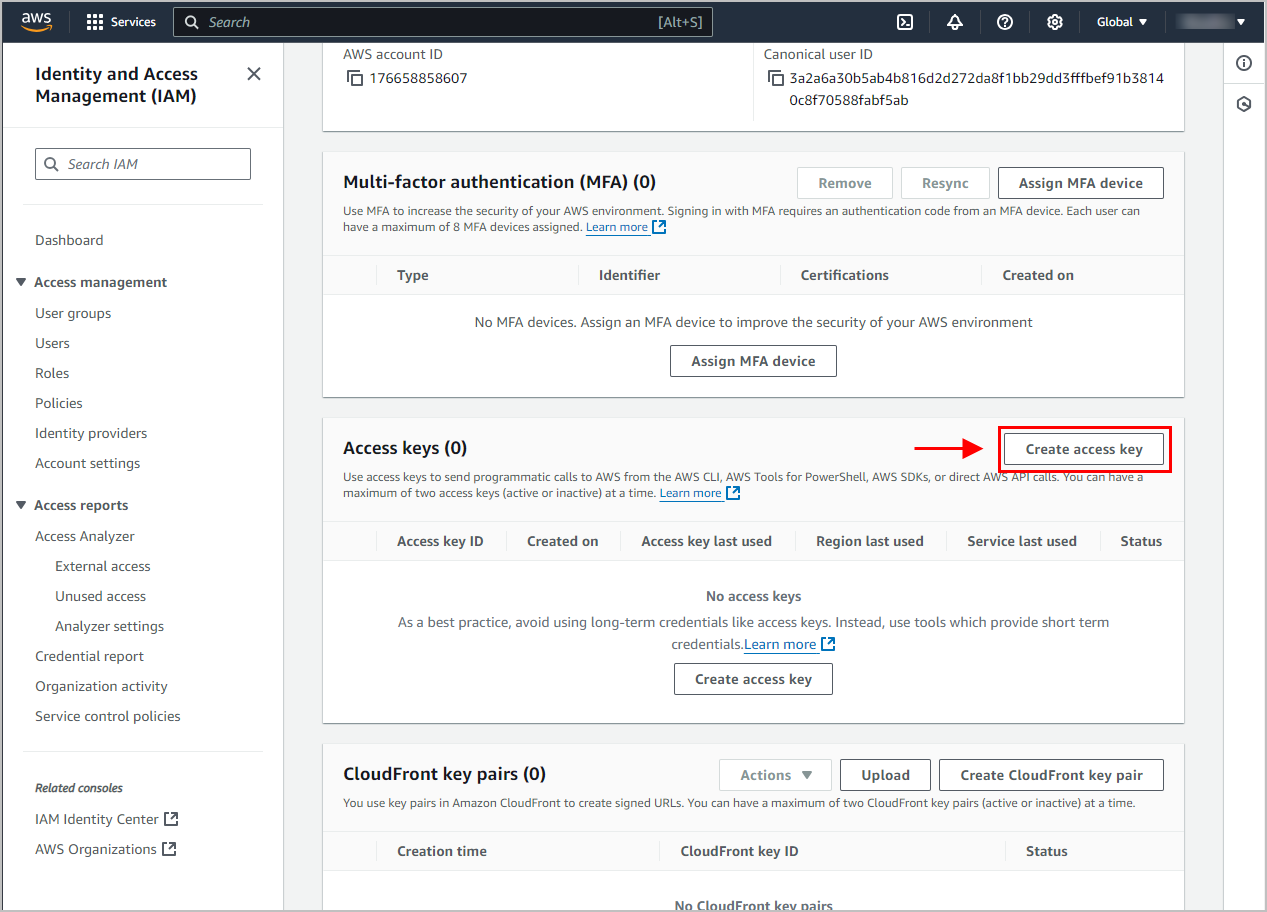
Task: Open Access Analyzer page
Action: coord(85,536)
